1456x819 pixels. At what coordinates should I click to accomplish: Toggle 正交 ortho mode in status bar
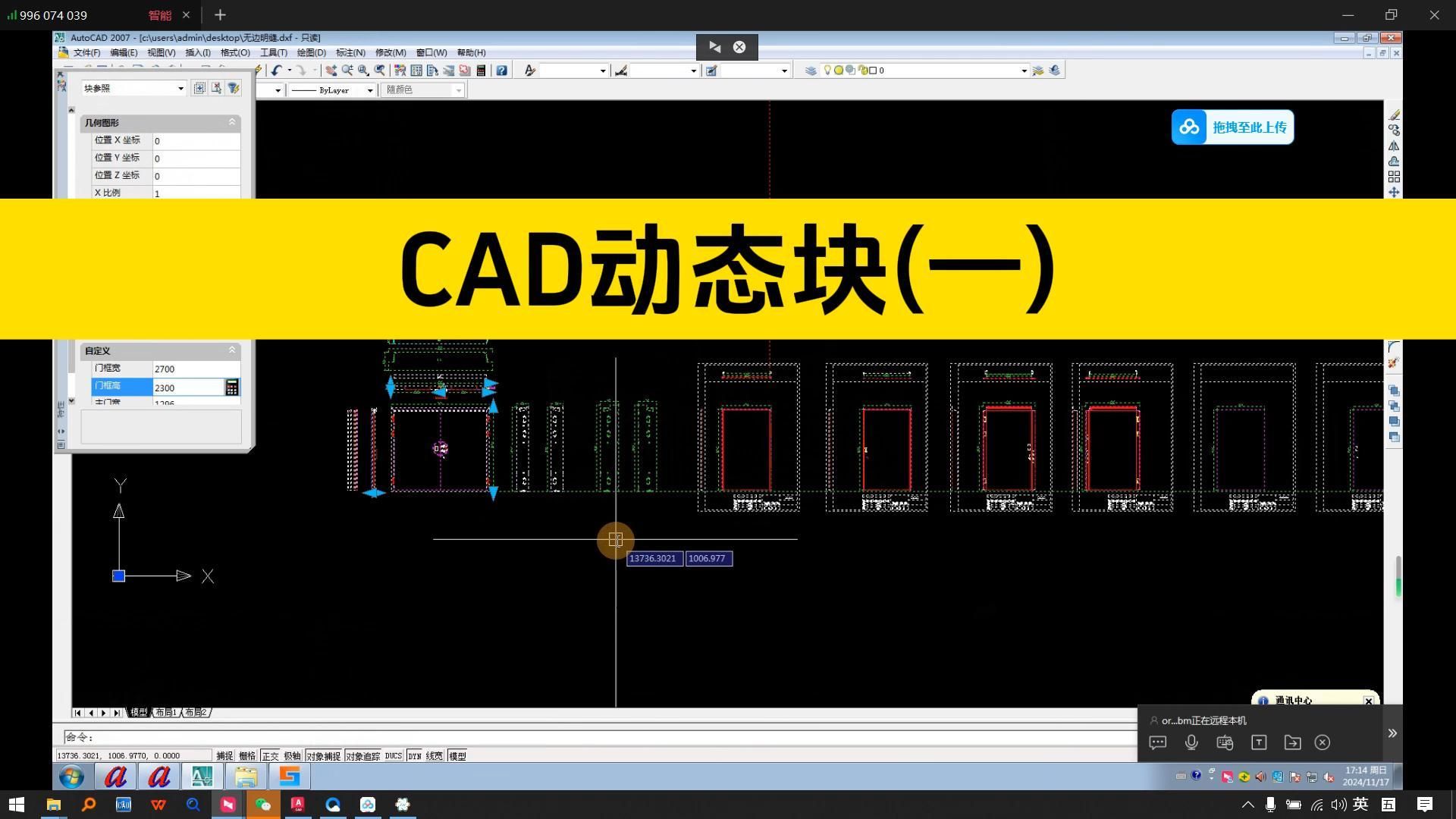pos(270,756)
